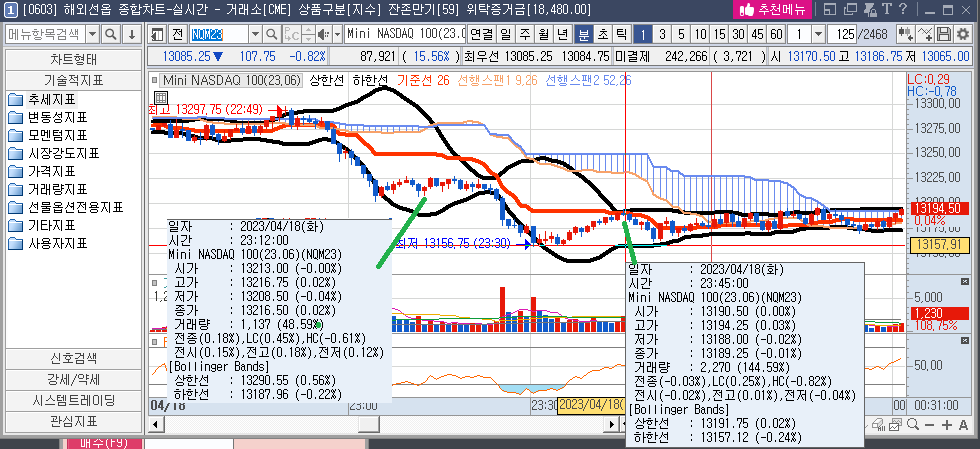Screen dimensions: 980x449
Task: Expand the 모멘텀지표 folder
Action: (x=47, y=135)
